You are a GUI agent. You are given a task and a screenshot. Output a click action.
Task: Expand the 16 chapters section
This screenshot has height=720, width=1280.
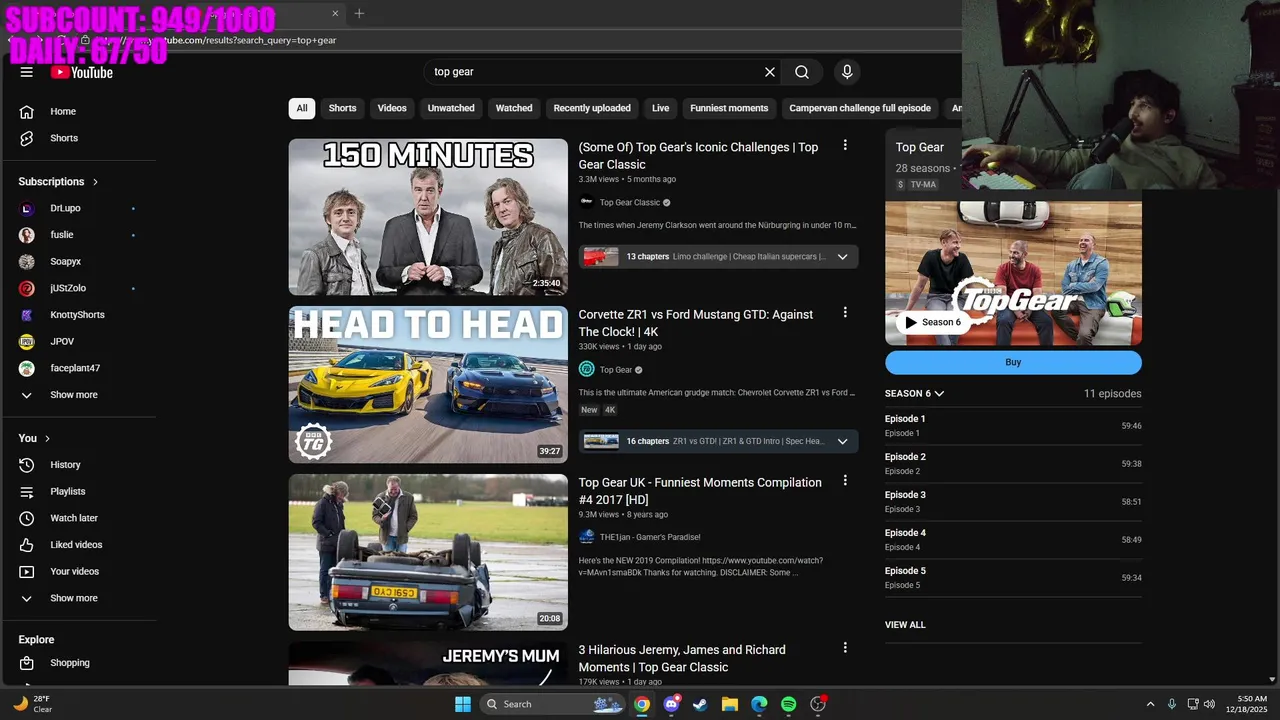(x=718, y=441)
